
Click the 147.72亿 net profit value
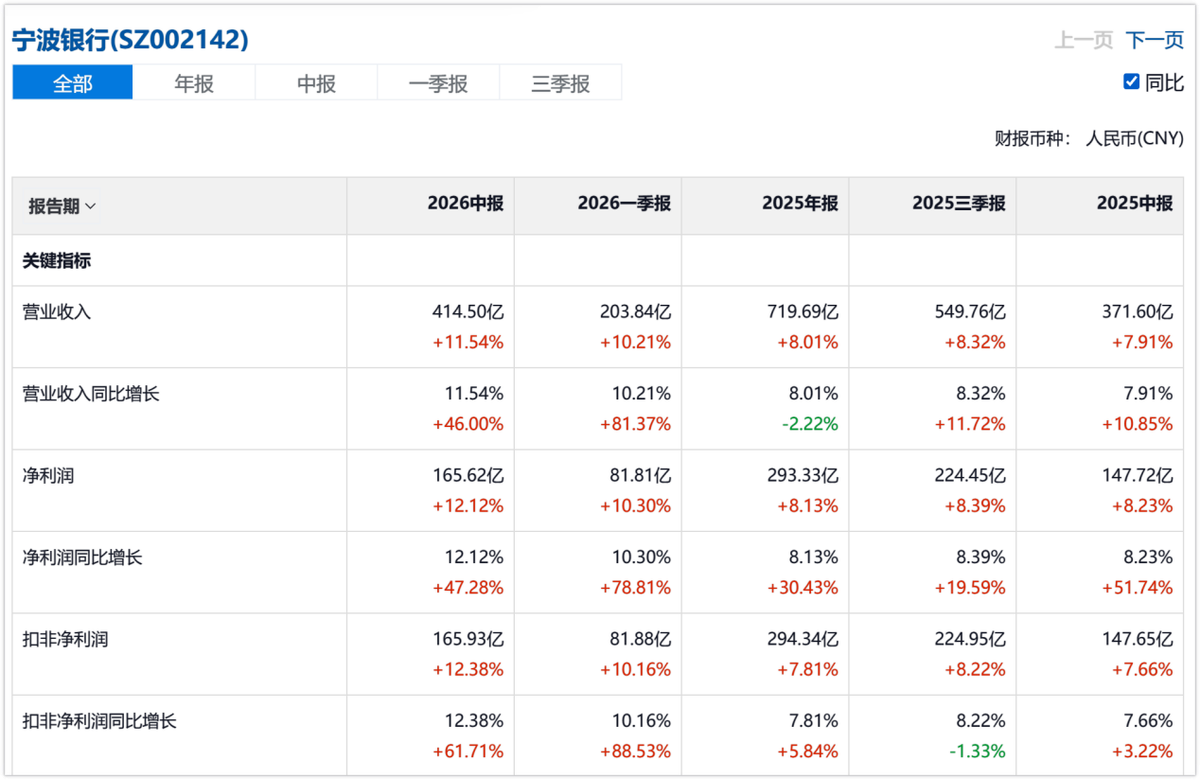tap(1138, 476)
